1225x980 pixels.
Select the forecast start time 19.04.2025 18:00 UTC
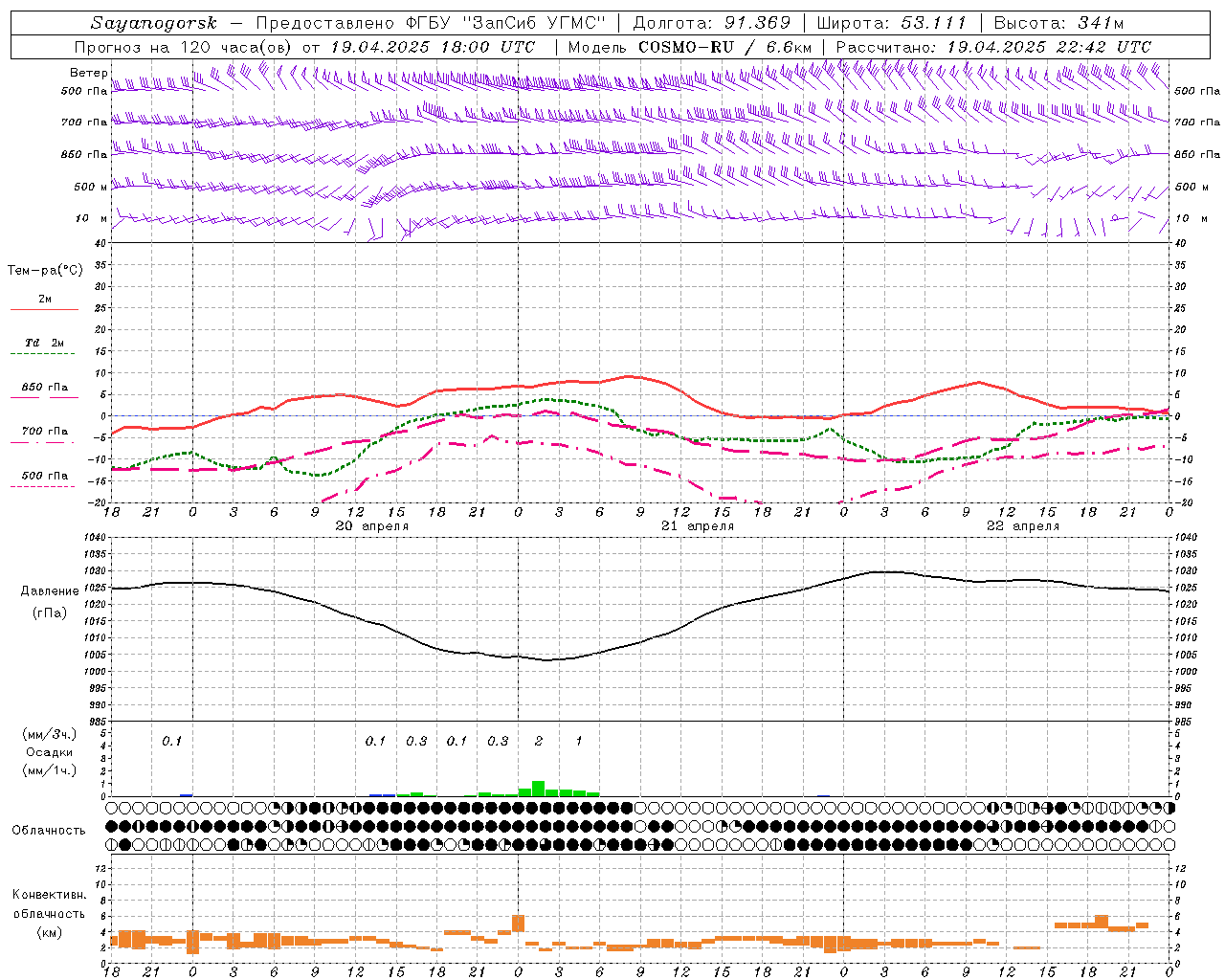433,47
